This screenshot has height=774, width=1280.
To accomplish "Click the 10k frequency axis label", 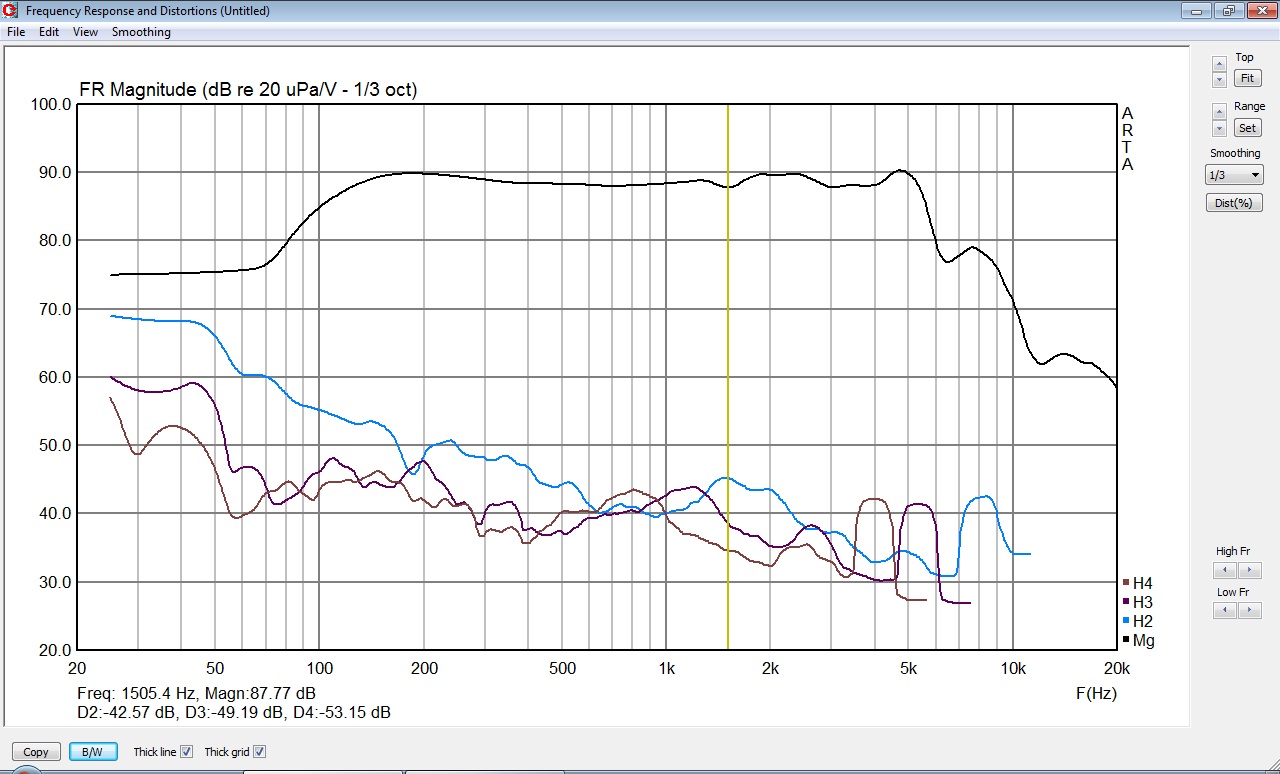I will [x=1013, y=668].
